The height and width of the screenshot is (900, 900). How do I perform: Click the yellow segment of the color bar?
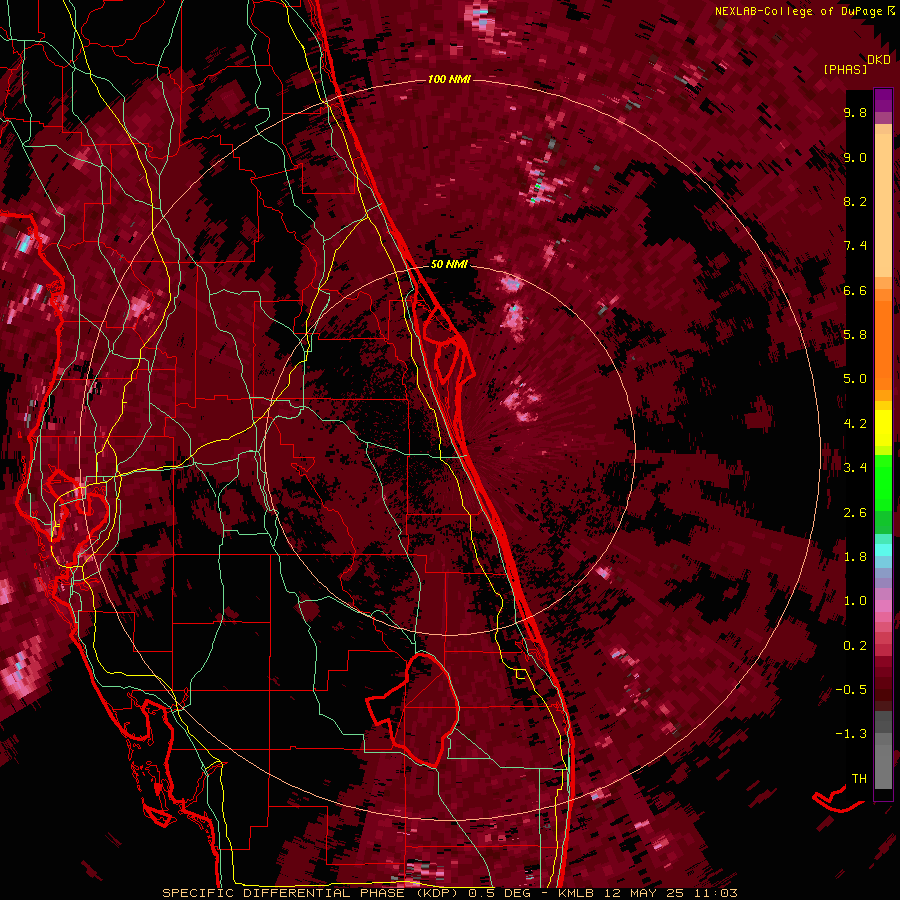883,428
